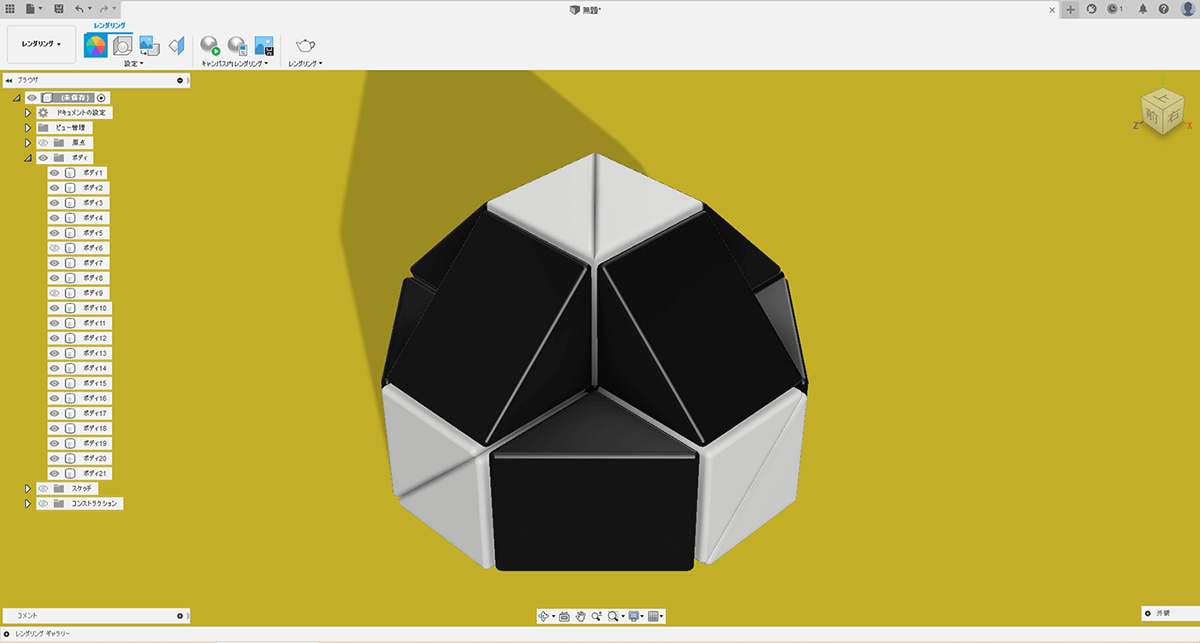Open the File menu icon
The width and height of the screenshot is (1200, 643).
(32, 8)
